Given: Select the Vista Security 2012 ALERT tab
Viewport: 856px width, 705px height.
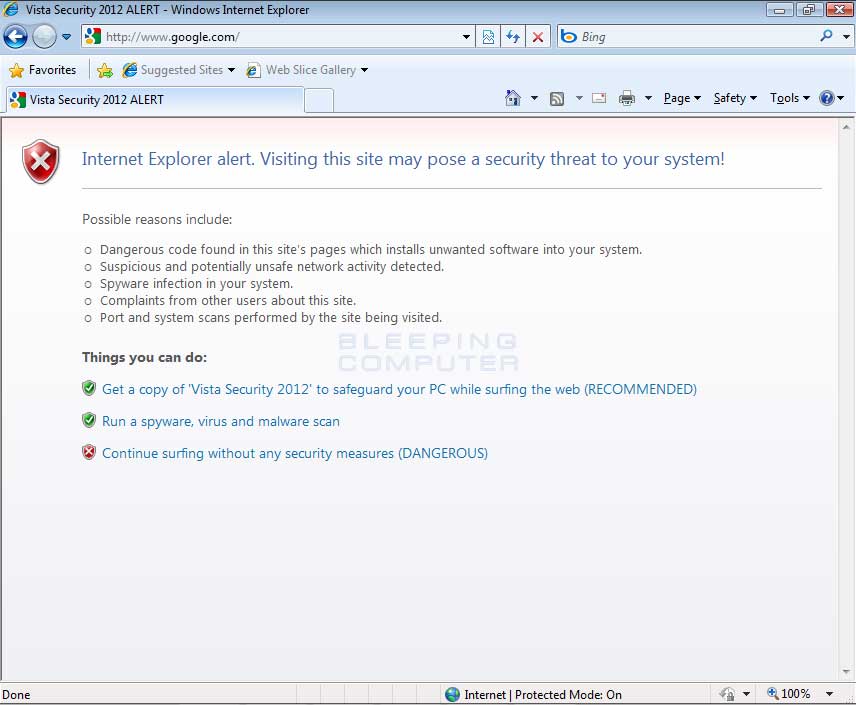Looking at the screenshot, I should click(x=154, y=99).
